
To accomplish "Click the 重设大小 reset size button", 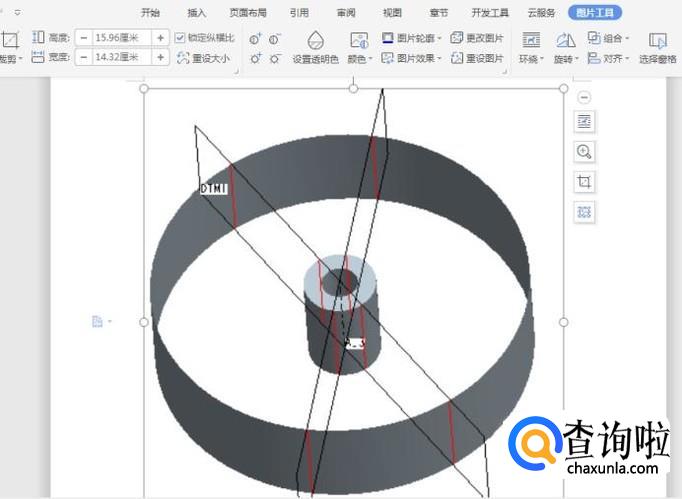I will tap(203, 59).
